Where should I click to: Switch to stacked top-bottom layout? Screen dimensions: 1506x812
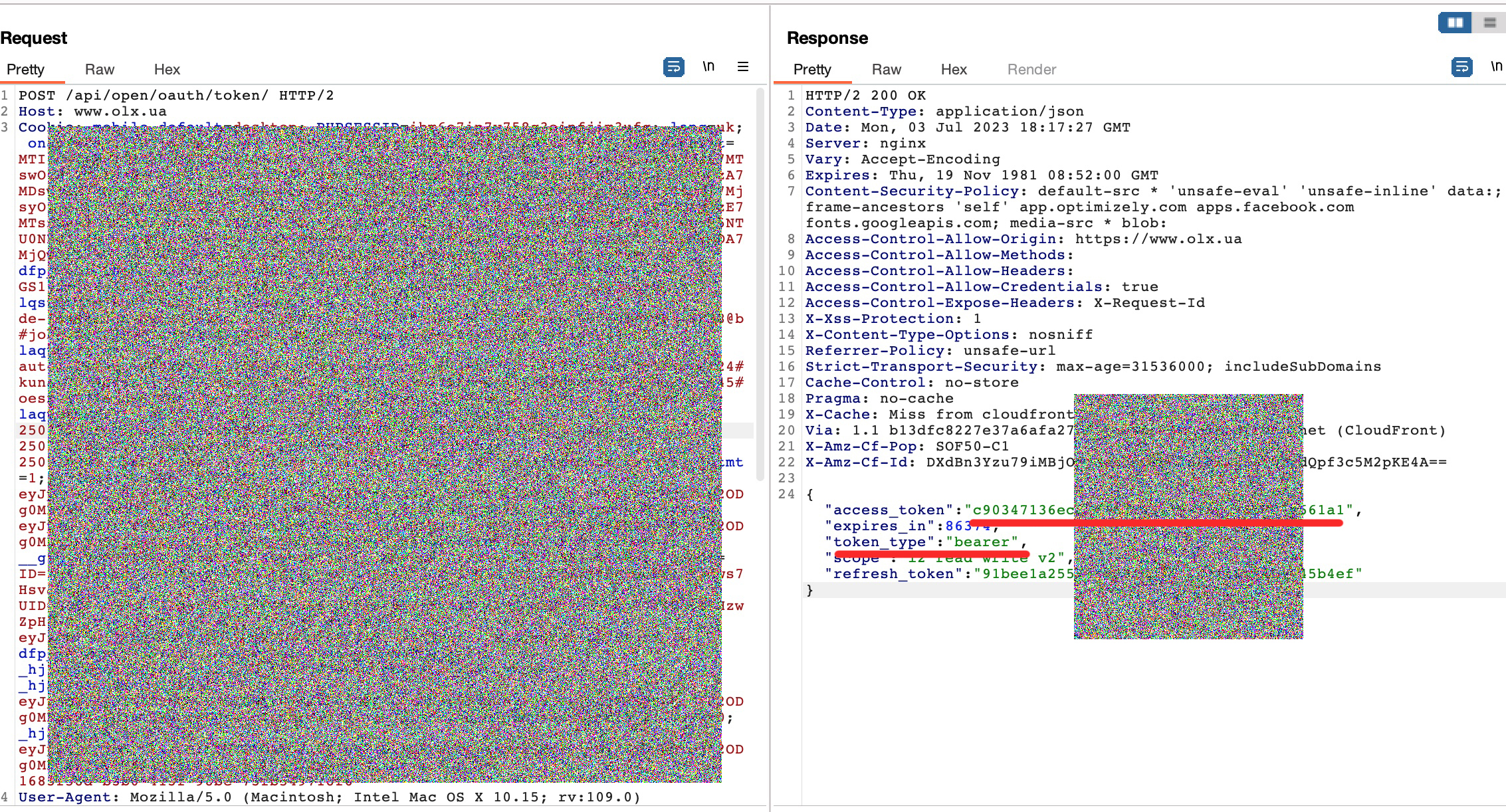click(x=1489, y=23)
